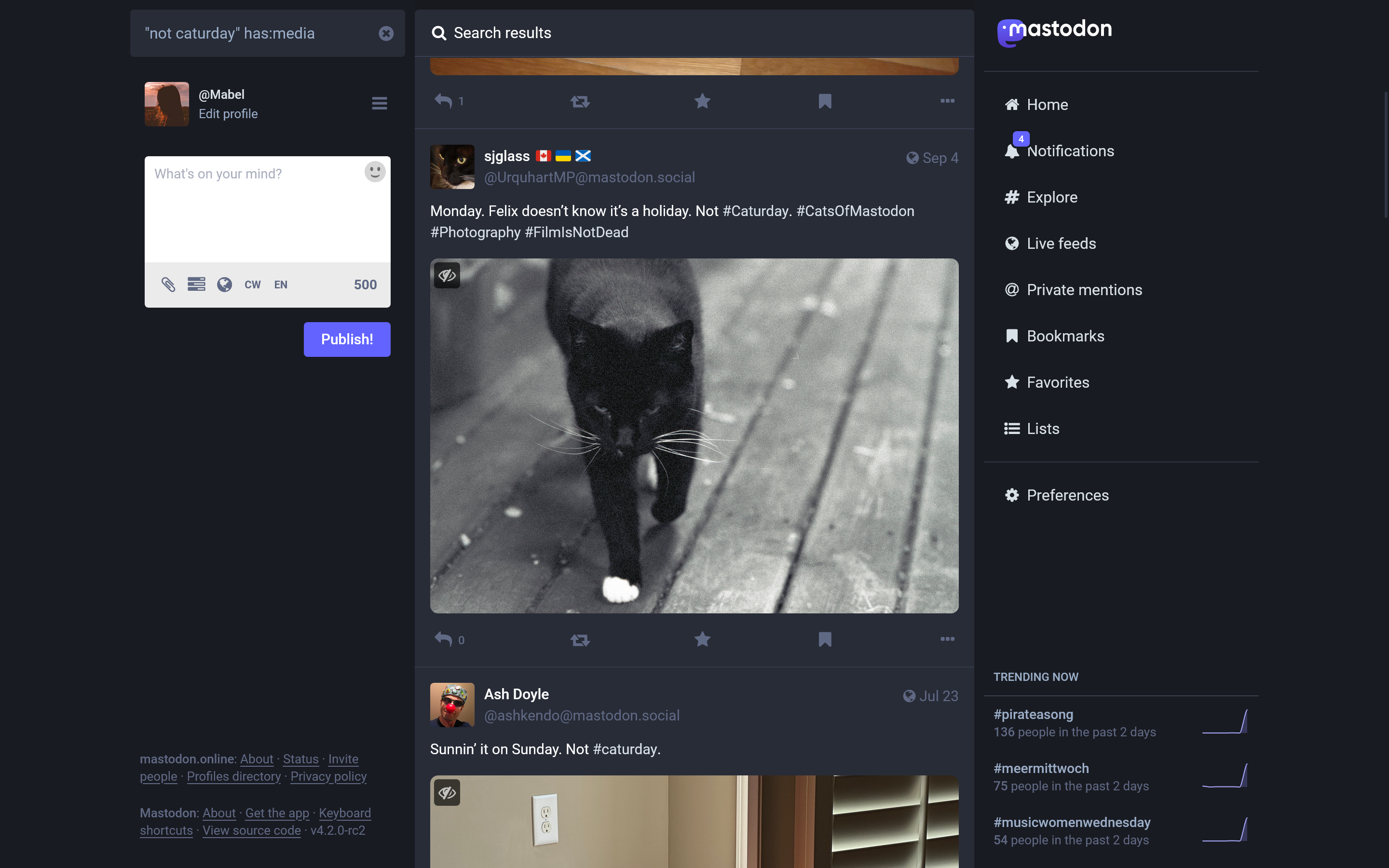Open more options on sjglass's post
This screenshot has height=868, width=1389.
[947, 639]
